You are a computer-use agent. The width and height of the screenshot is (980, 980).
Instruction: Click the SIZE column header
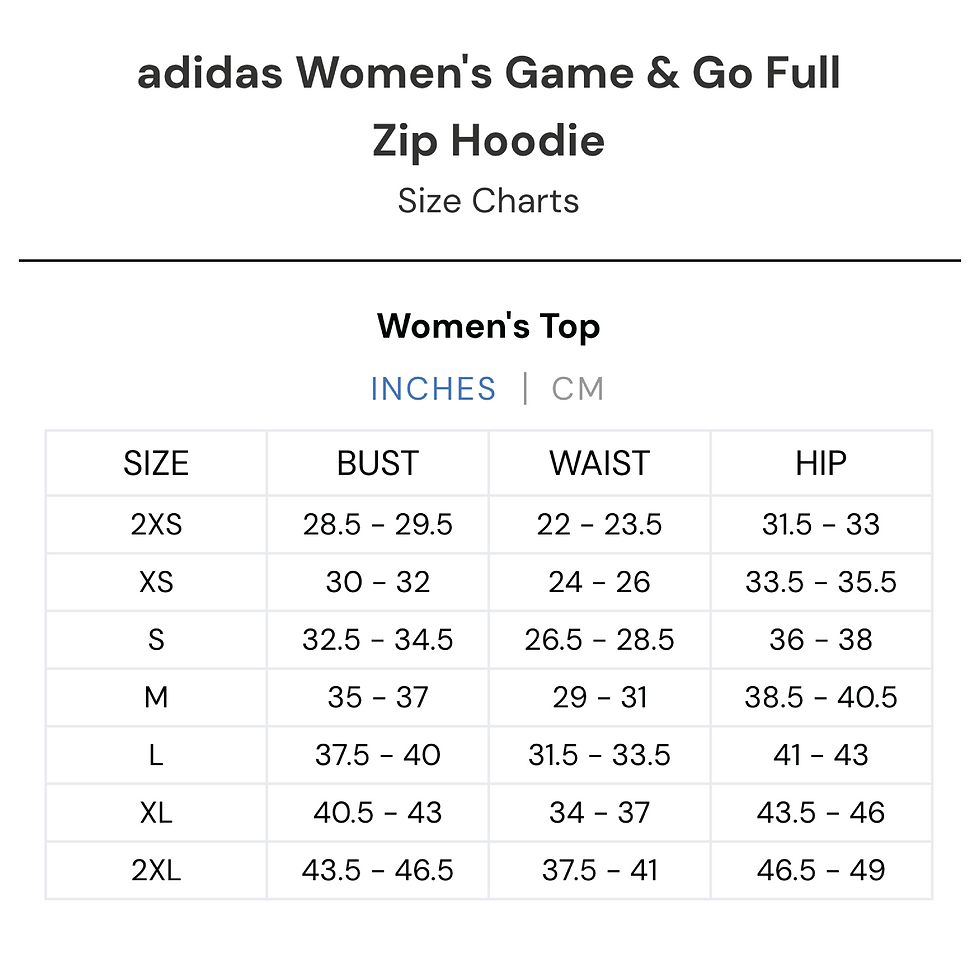click(156, 463)
